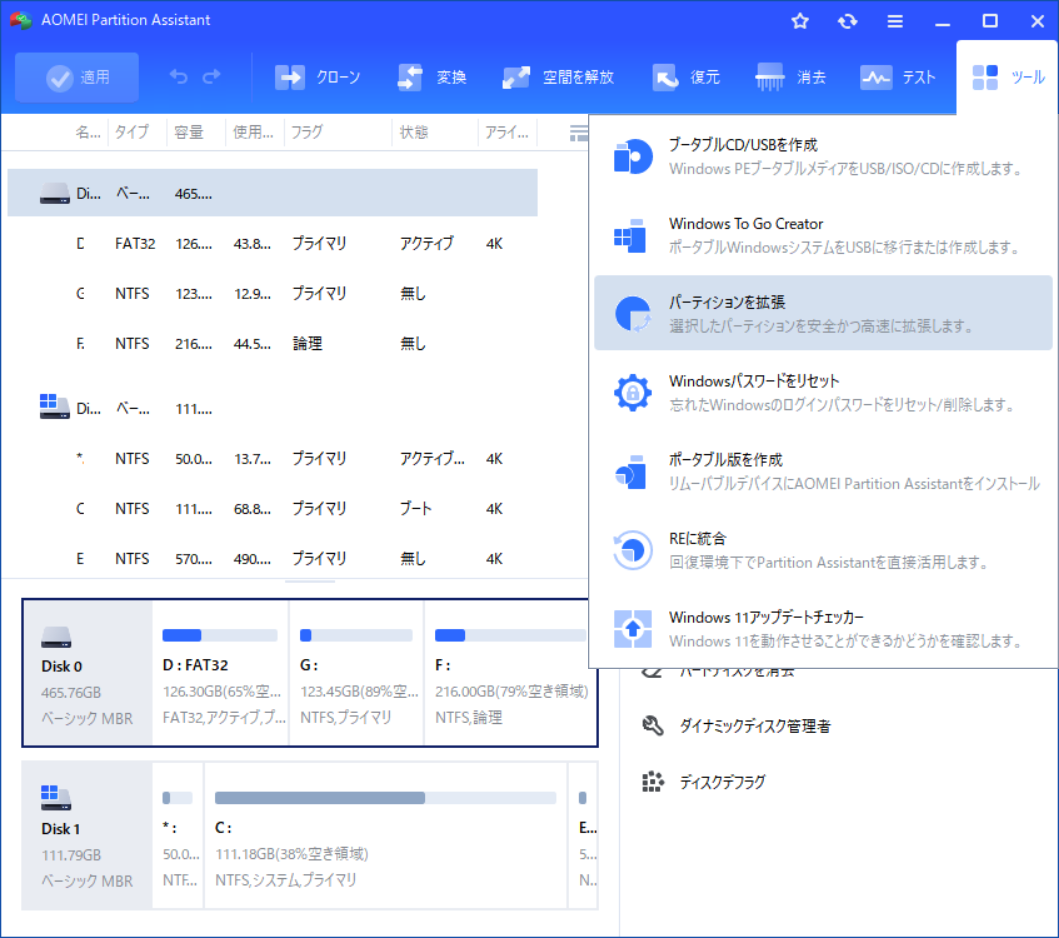Click the Disk 1 block in disk map
This screenshot has height=938, width=1059.
(x=87, y=835)
